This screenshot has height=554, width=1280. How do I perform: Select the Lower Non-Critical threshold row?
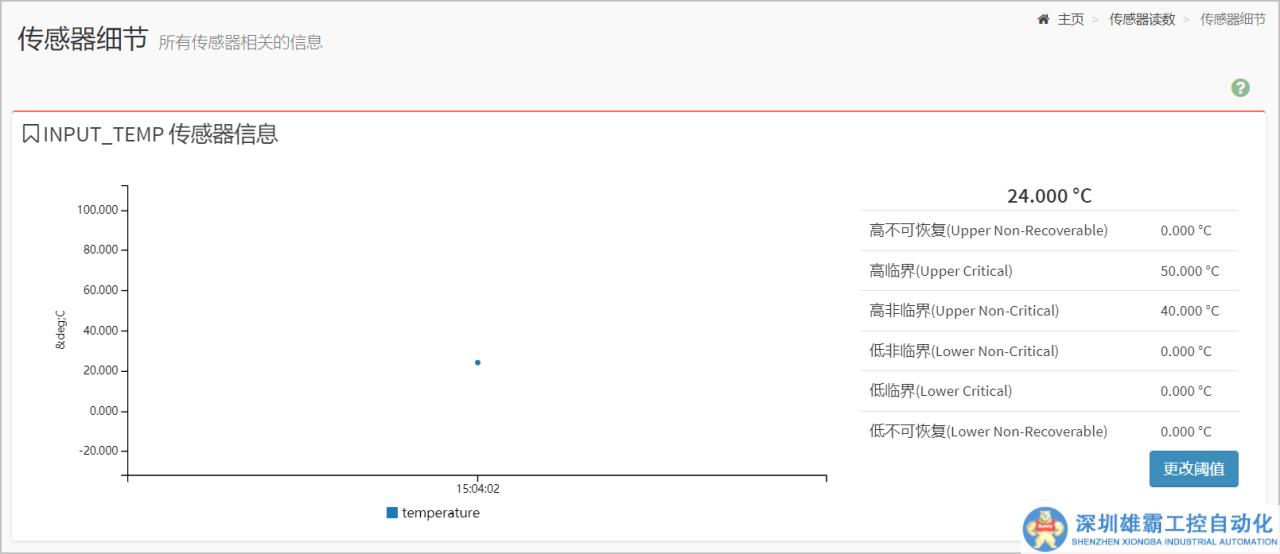click(1048, 351)
